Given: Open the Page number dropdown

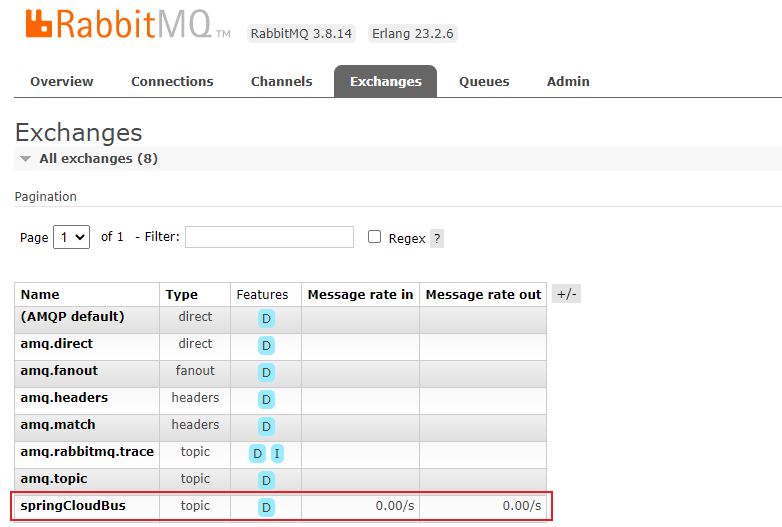Looking at the screenshot, I should [71, 237].
